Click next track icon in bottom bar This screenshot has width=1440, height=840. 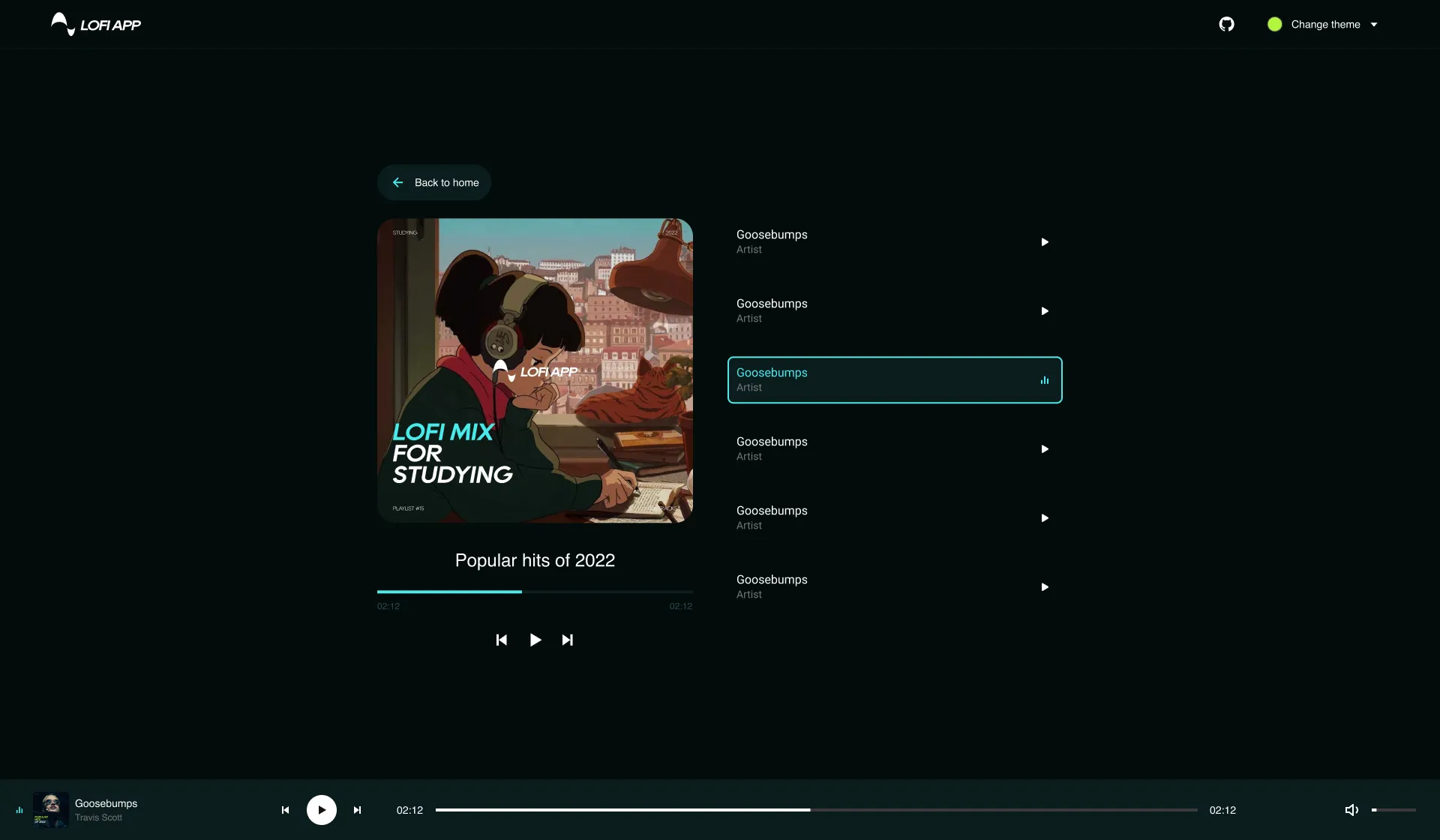click(x=358, y=810)
